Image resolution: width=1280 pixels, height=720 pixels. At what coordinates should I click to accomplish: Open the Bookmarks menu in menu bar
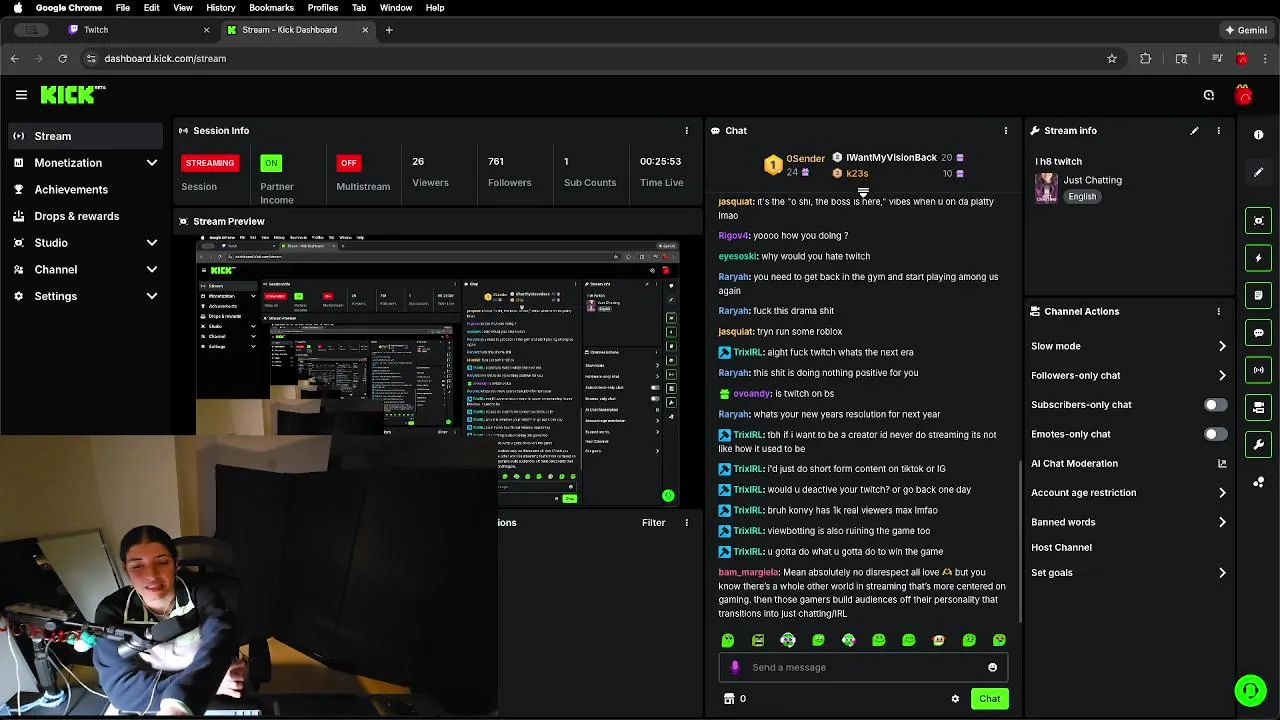click(272, 8)
